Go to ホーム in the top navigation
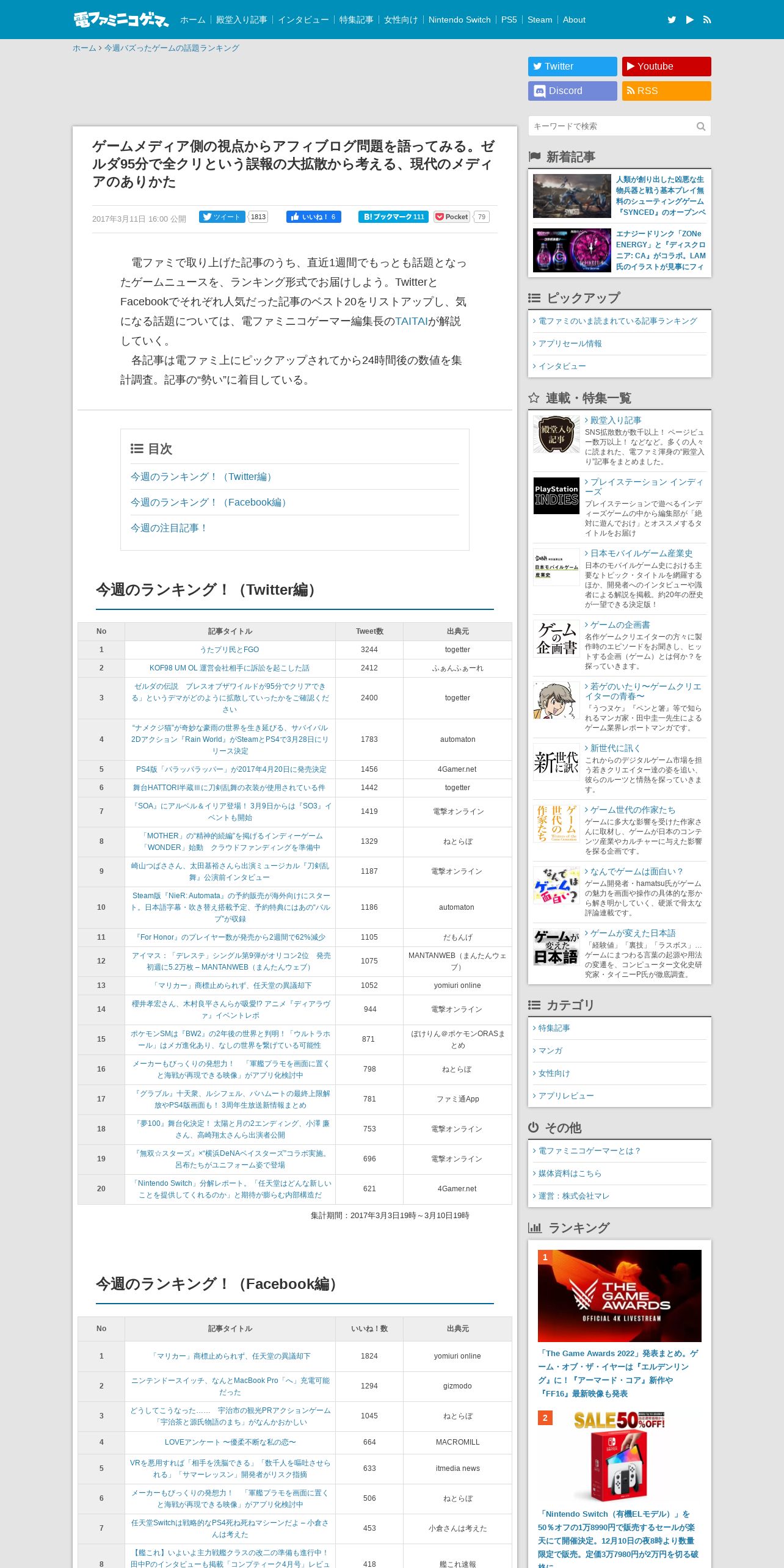This screenshot has height=1568, width=784. (x=192, y=20)
